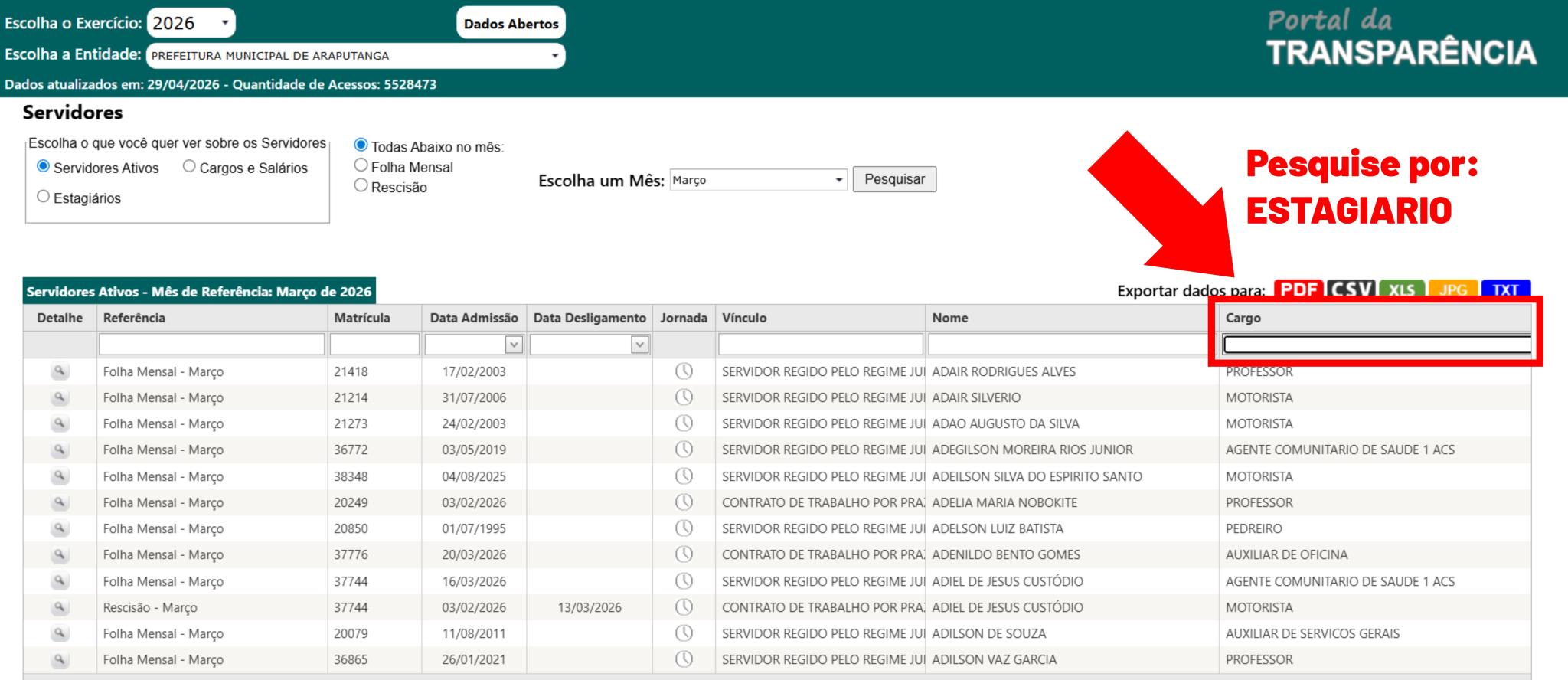Export data as TXT

pyautogui.click(x=1505, y=289)
